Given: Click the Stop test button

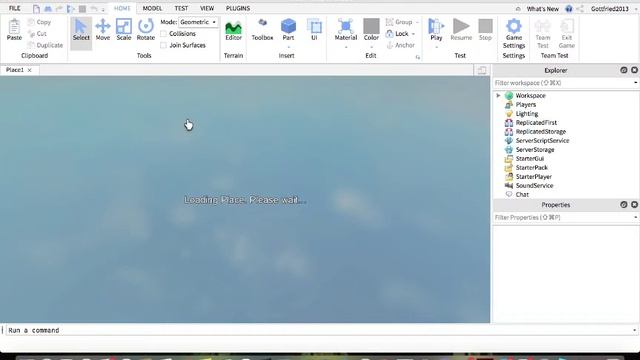Looking at the screenshot, I should coord(485,30).
